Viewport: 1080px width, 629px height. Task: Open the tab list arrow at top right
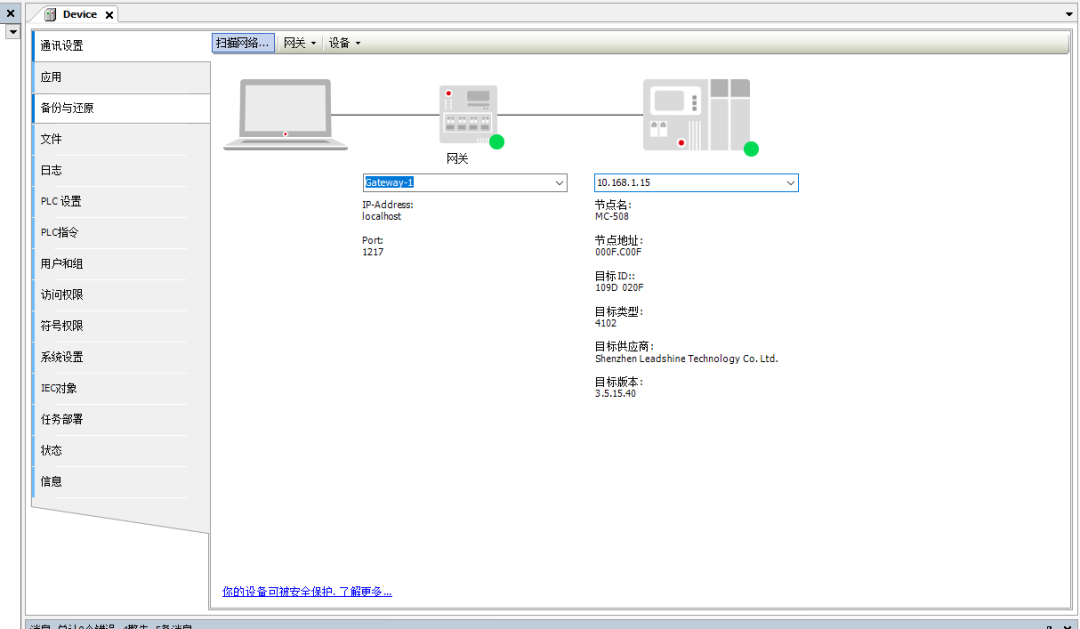click(1069, 15)
